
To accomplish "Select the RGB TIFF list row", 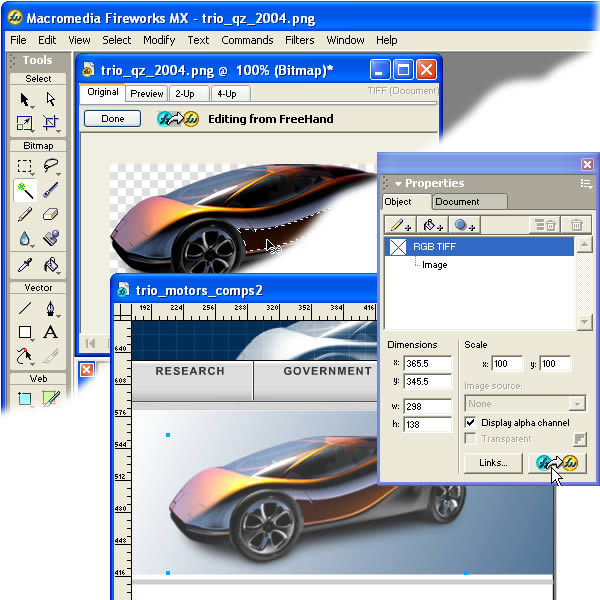I will (479, 247).
